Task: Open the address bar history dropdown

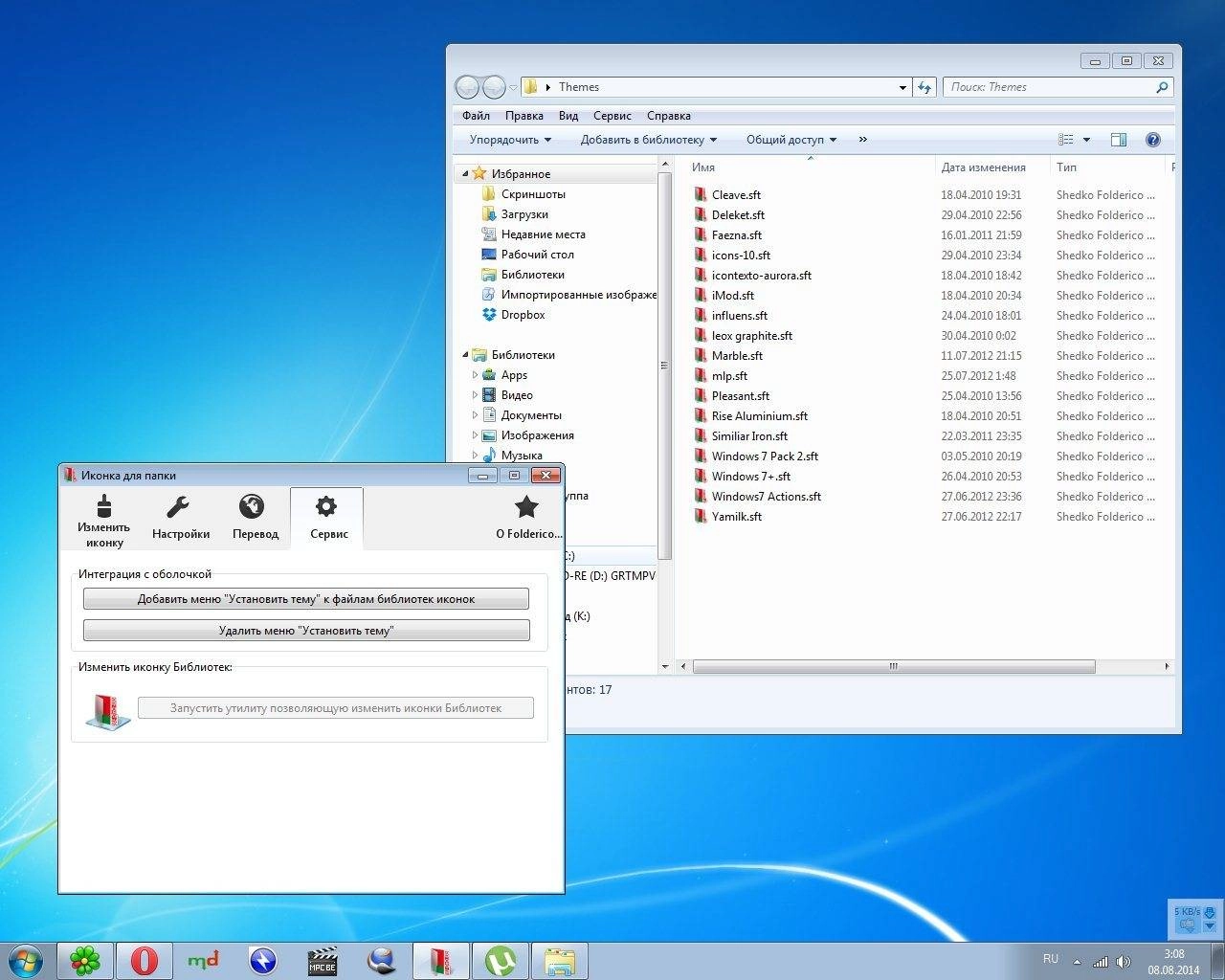Action: (x=902, y=87)
